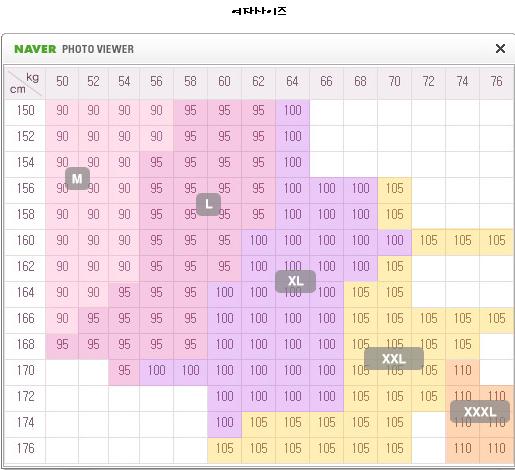The width and height of the screenshot is (515, 470).
Task: Click the PHOTO VIEWER title text
Action: (x=98, y=49)
